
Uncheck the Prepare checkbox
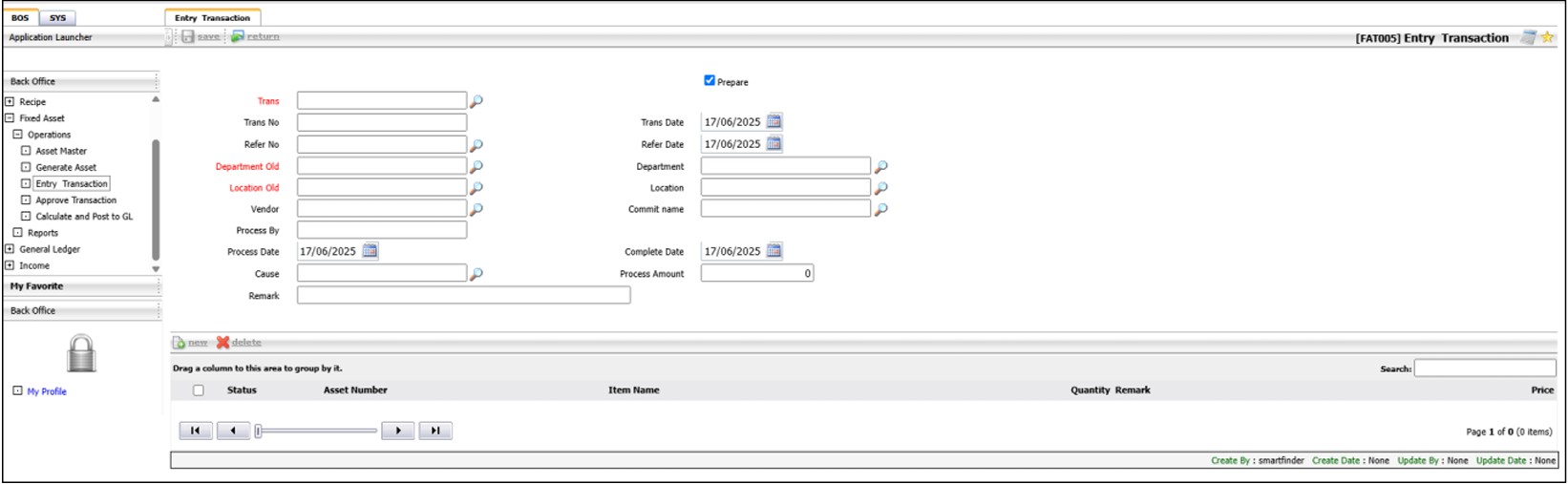(x=710, y=81)
